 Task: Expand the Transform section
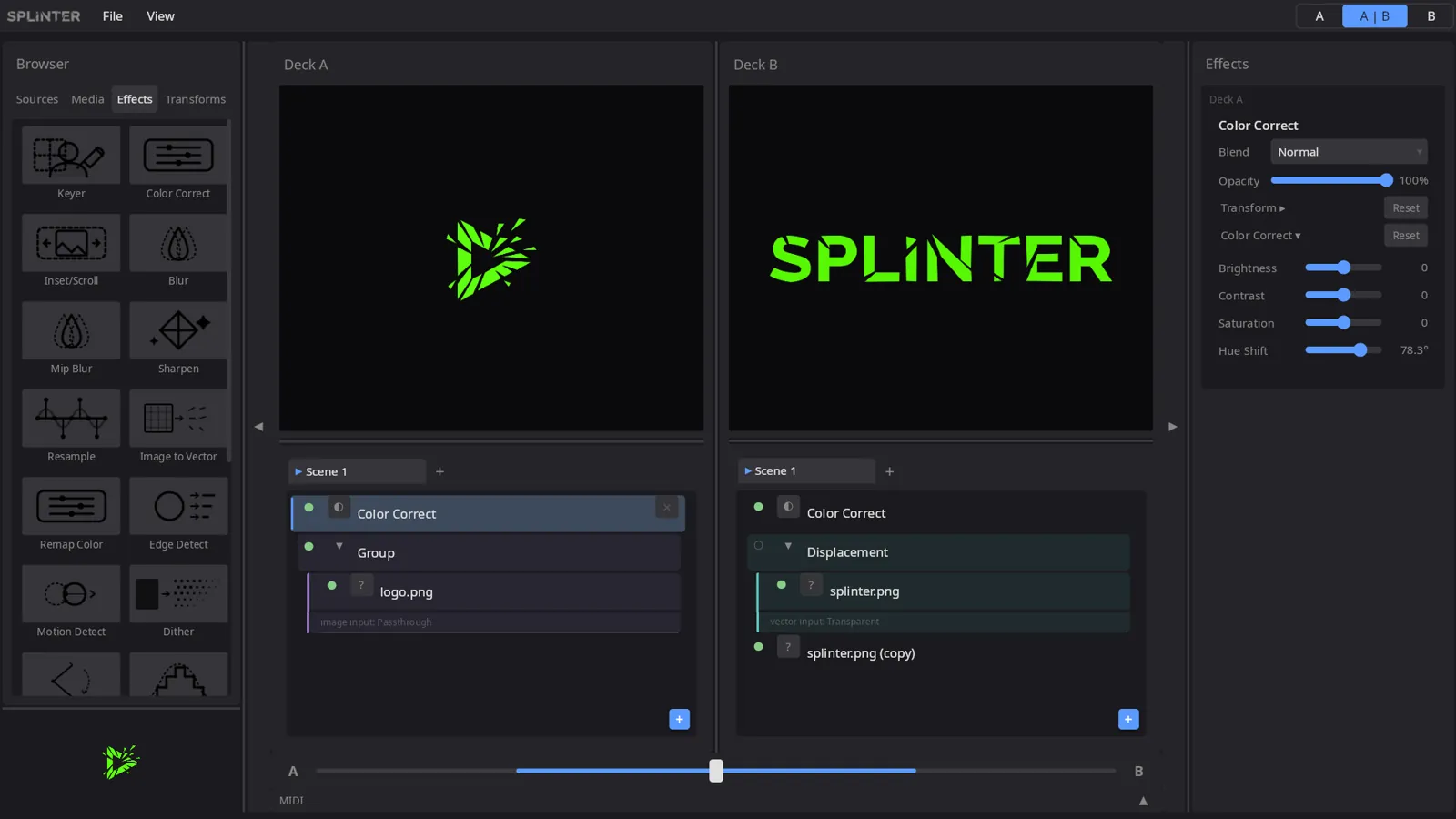click(x=1252, y=208)
